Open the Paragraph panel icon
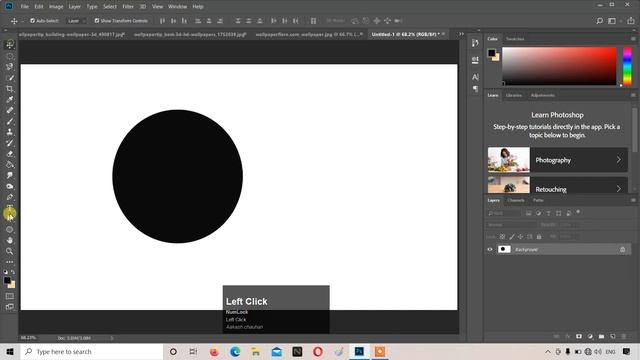This screenshot has height=360, width=640. point(475,89)
